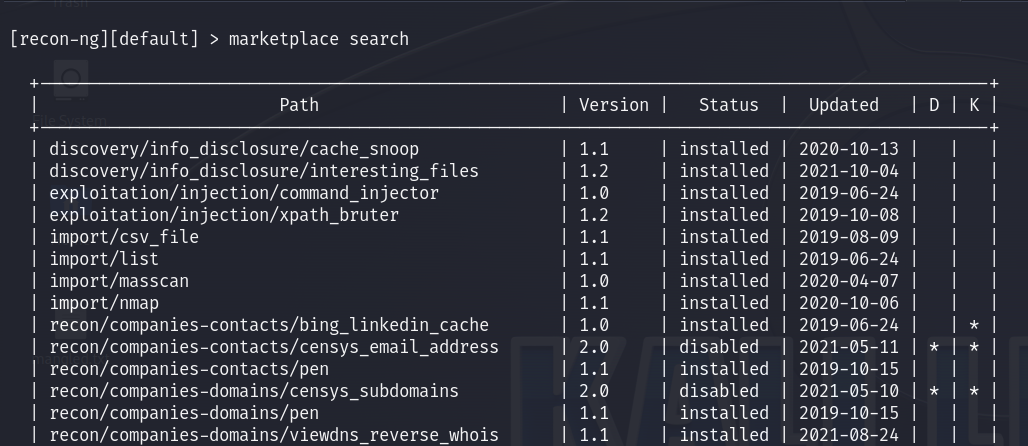Click the D column header
Screen dimensions: 1028x446
click(934, 105)
